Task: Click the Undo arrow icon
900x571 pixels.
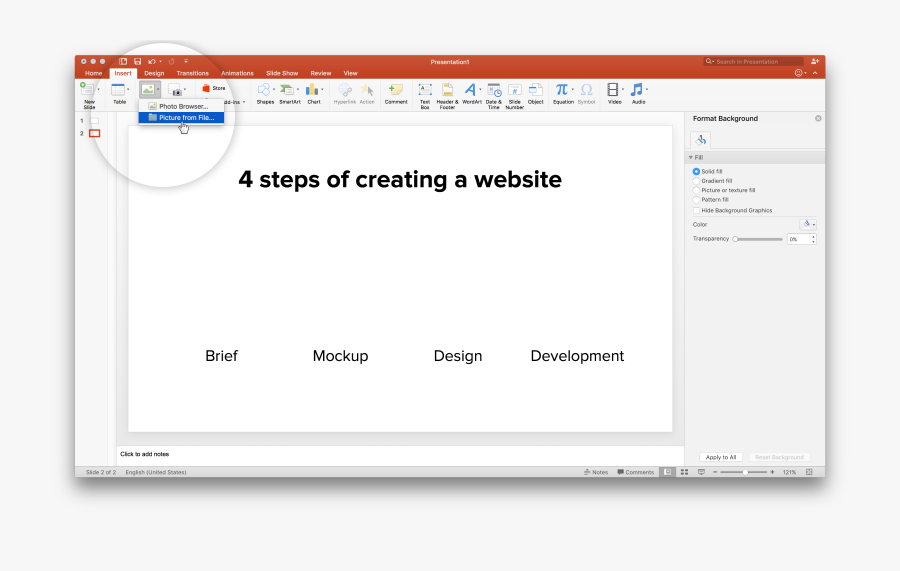Action: point(152,61)
